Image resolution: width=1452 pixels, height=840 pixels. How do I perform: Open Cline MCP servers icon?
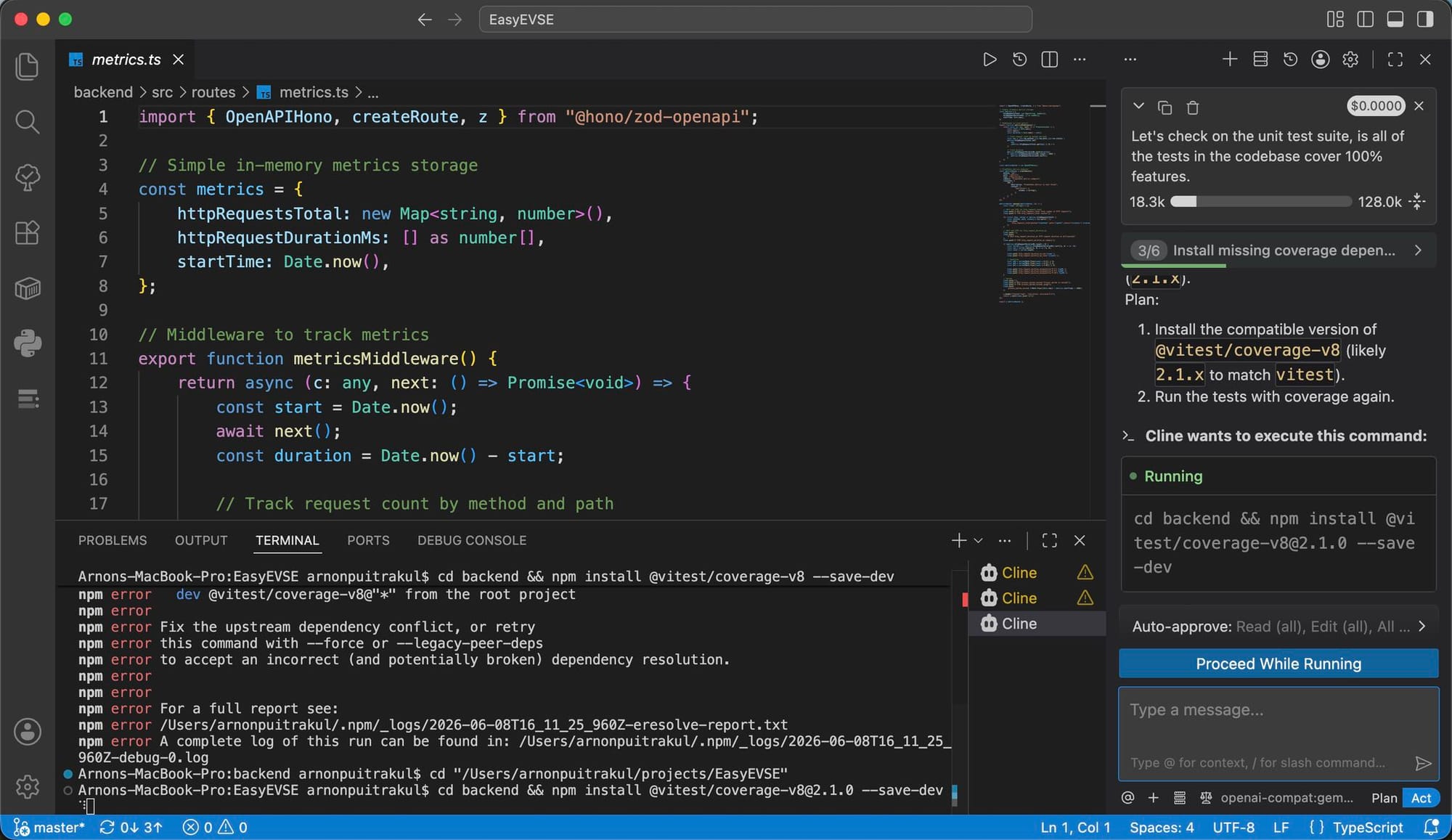pos(1260,60)
